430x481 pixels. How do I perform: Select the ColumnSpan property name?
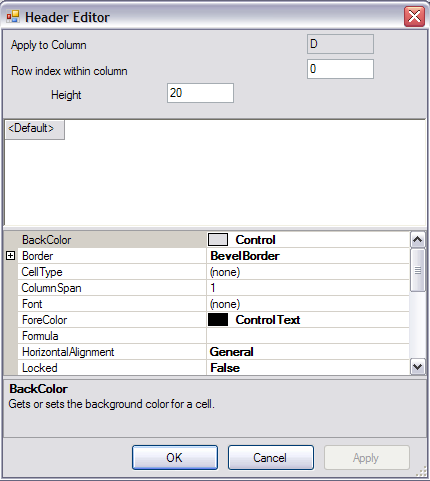52,288
